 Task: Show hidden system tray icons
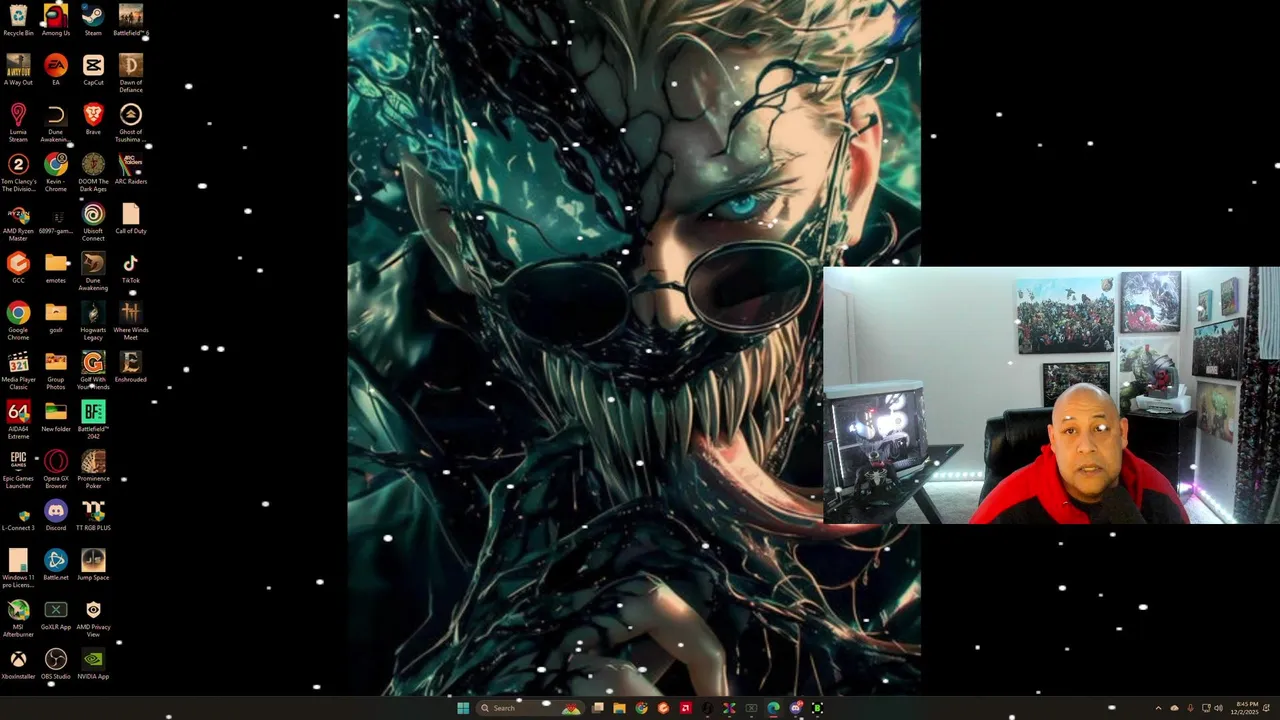pyautogui.click(x=1159, y=708)
